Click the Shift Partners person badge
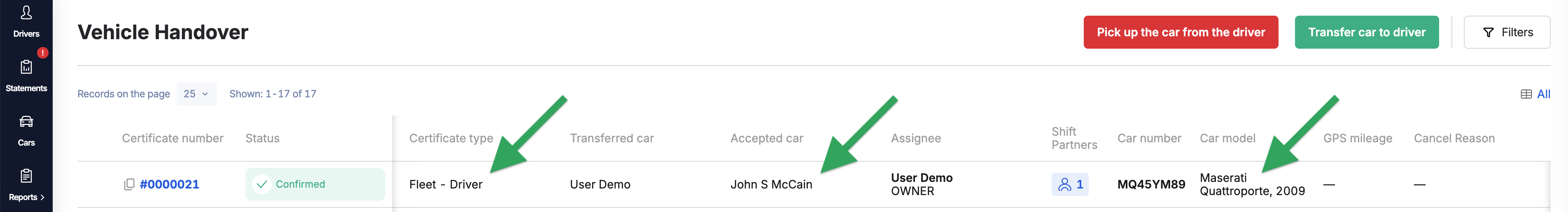Viewport: 1568px width, 212px height. tap(1069, 184)
